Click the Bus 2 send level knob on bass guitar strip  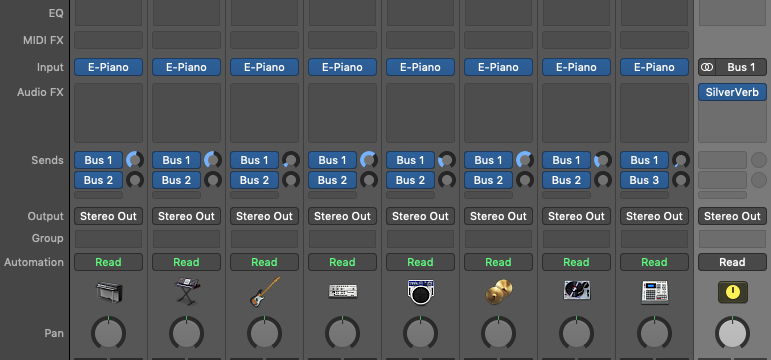[291, 180]
